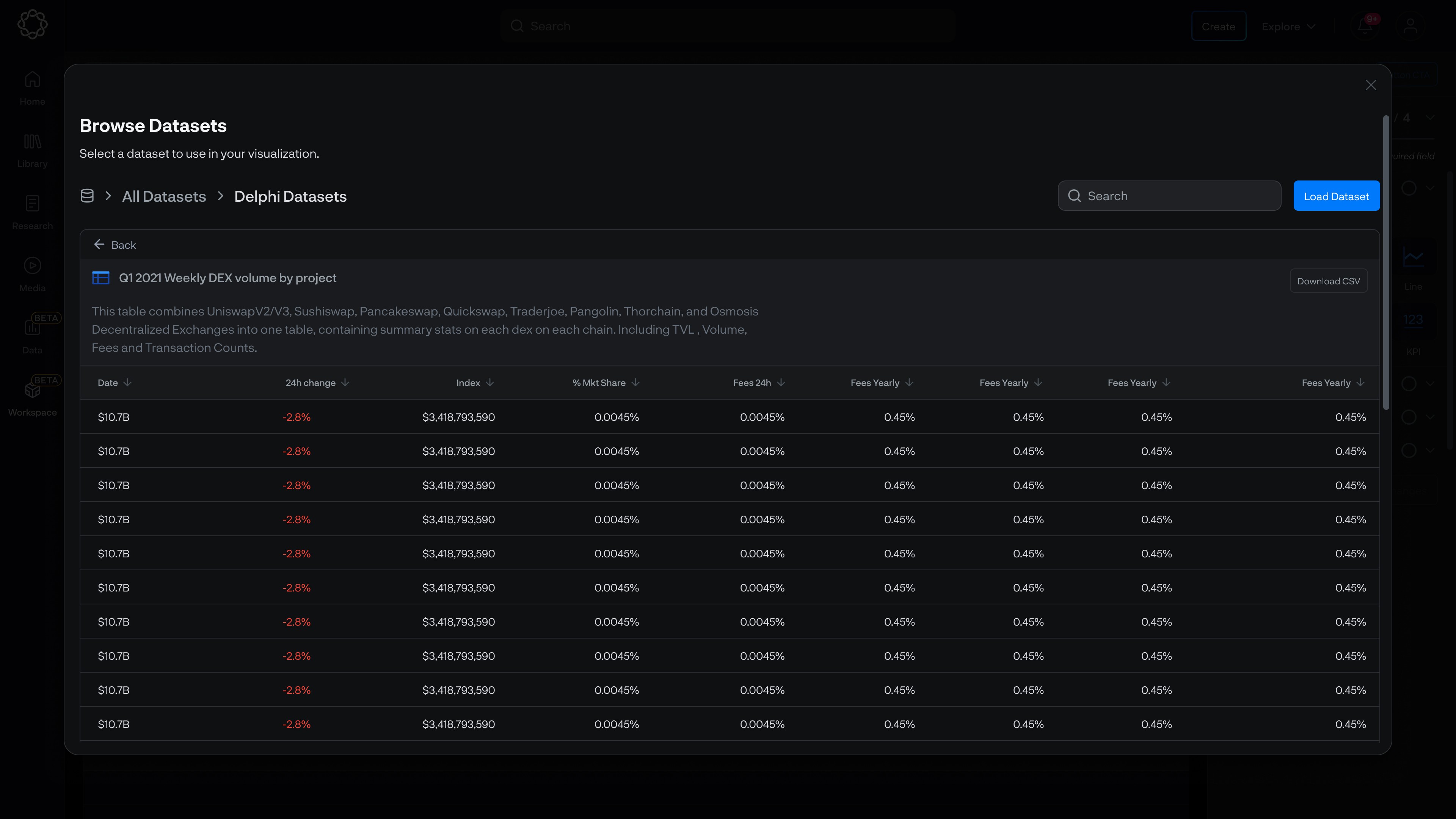Screen dimensions: 1456x819
Task: Open the user profile icon
Action: pos(1410,26)
